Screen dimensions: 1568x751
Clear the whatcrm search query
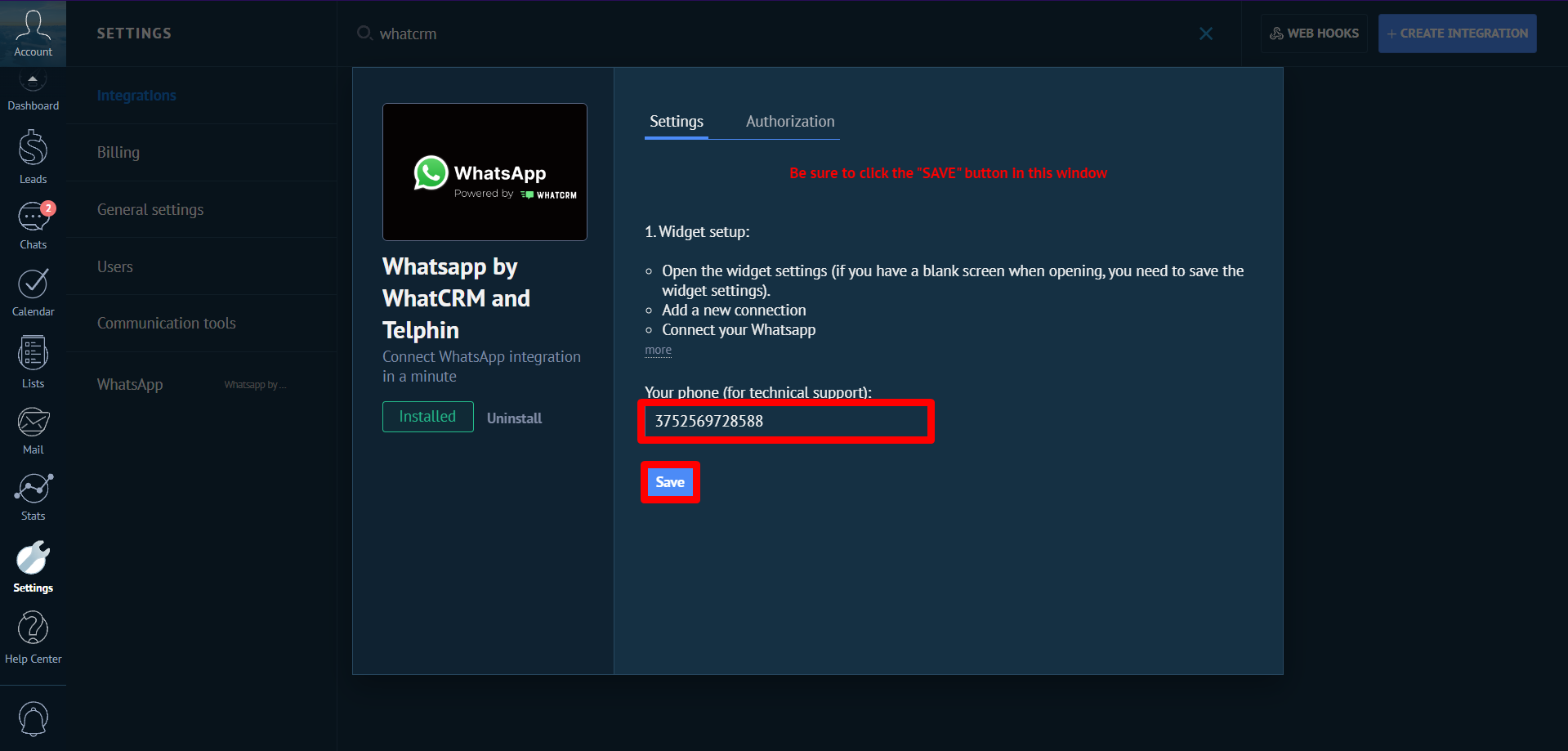1205,34
